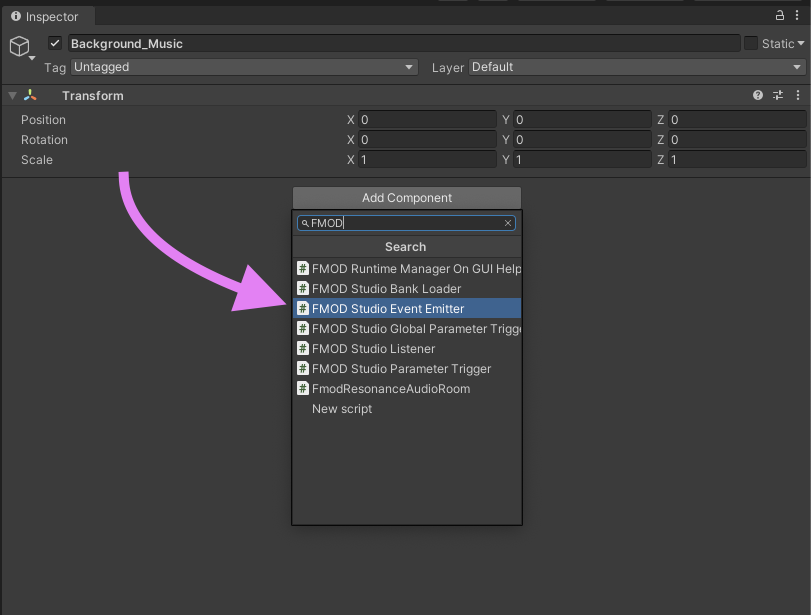Open the Tag dropdown showing Untagged

coord(244,67)
